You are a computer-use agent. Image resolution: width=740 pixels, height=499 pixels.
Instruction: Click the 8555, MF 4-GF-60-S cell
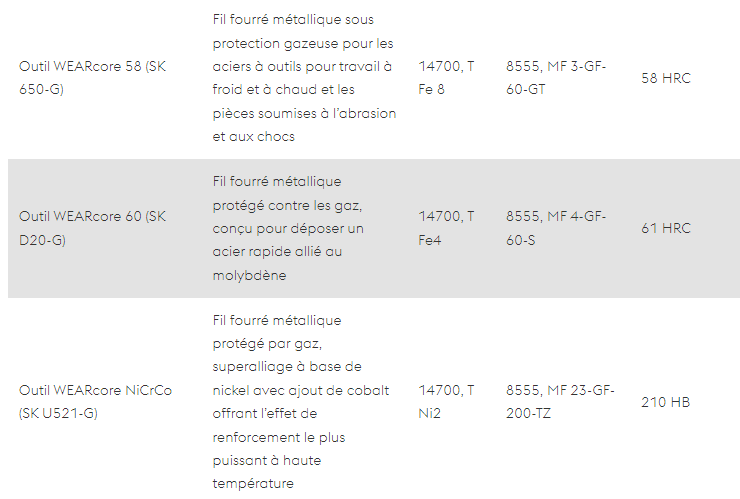click(556, 228)
